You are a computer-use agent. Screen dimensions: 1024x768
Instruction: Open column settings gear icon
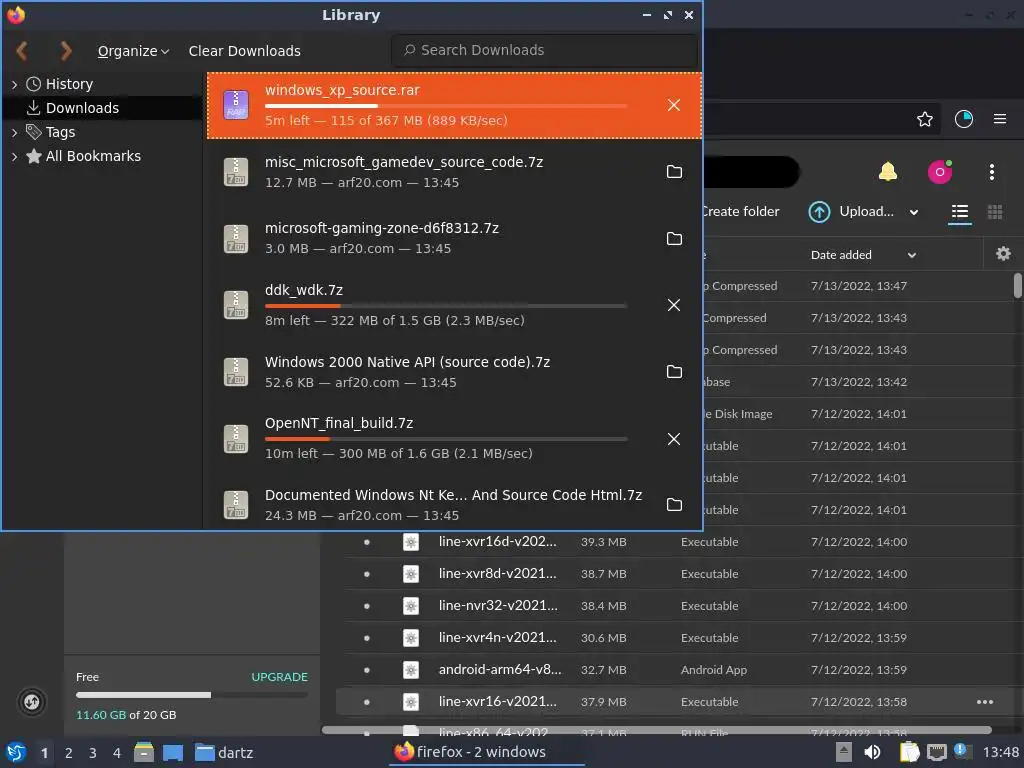1003,253
